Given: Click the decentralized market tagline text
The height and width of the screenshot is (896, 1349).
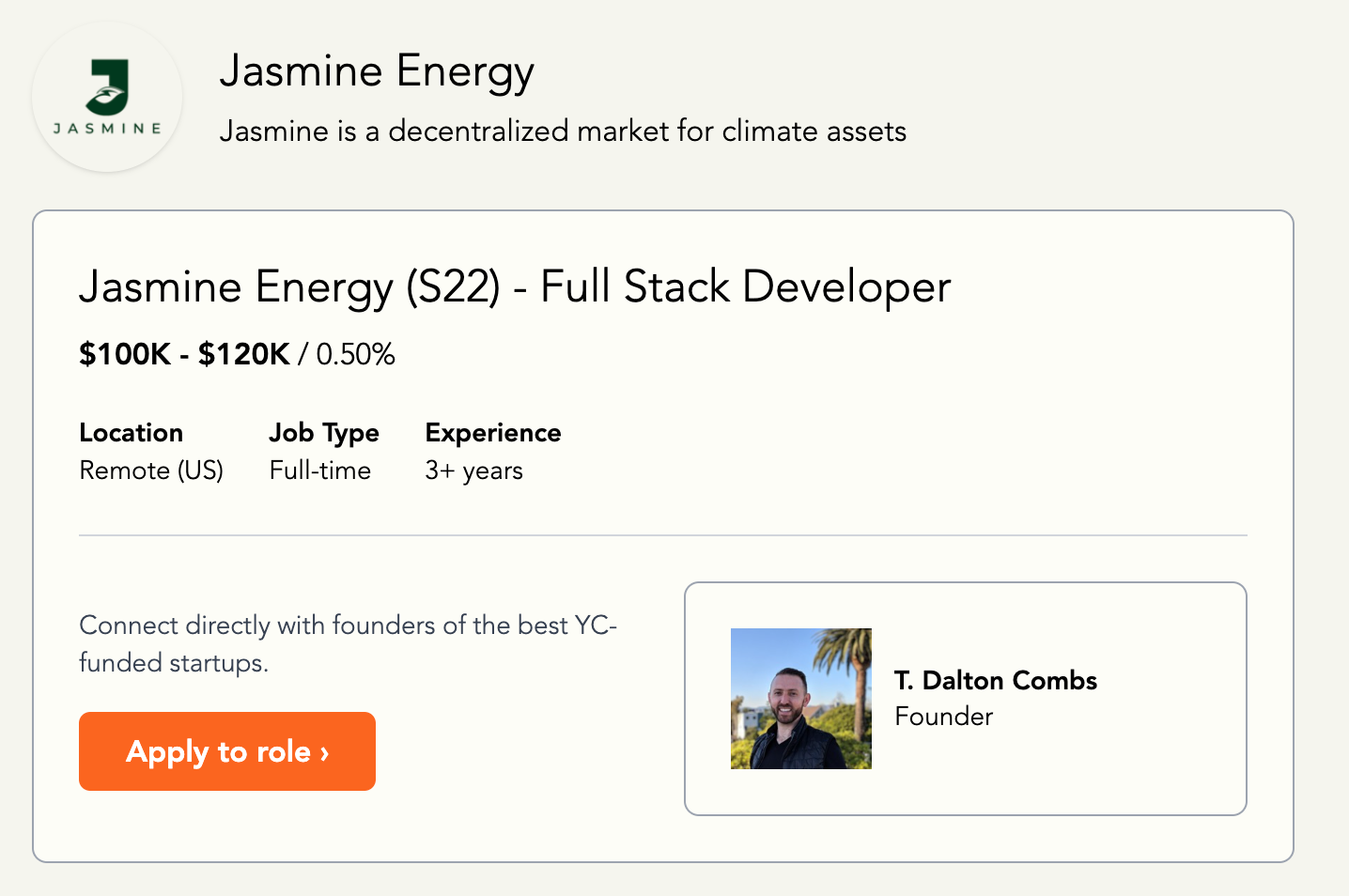Looking at the screenshot, I should 563,131.
